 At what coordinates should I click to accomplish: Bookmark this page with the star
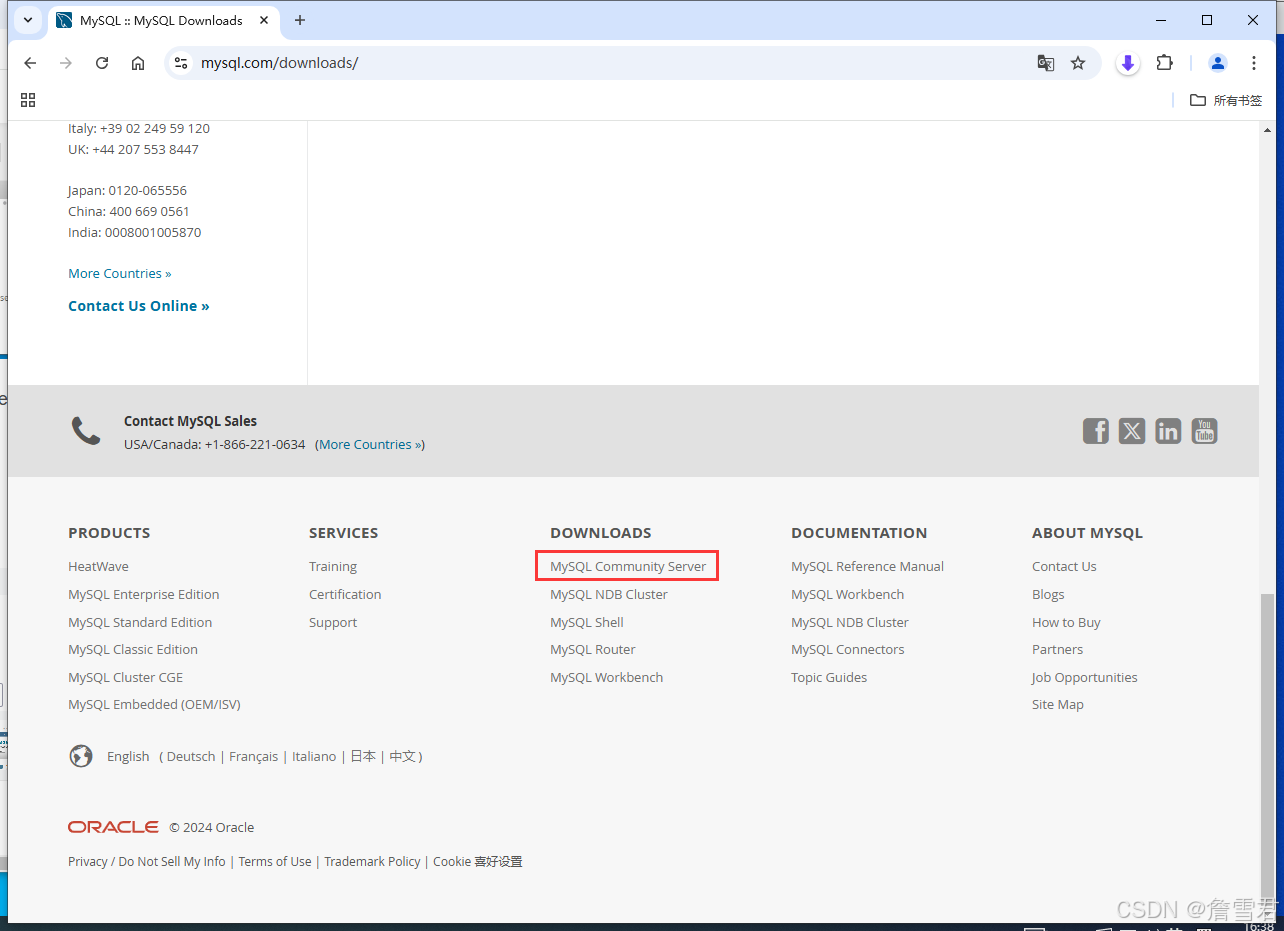coord(1078,63)
